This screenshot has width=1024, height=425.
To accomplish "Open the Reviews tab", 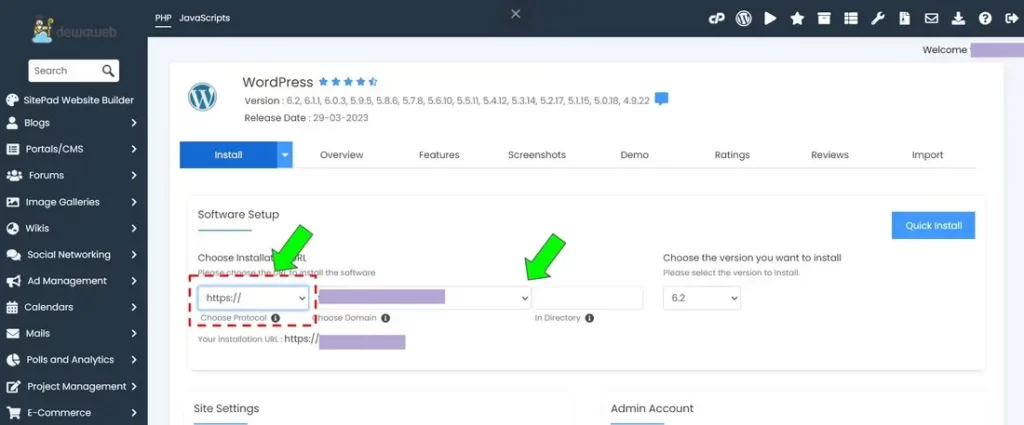I will pyautogui.click(x=830, y=155).
